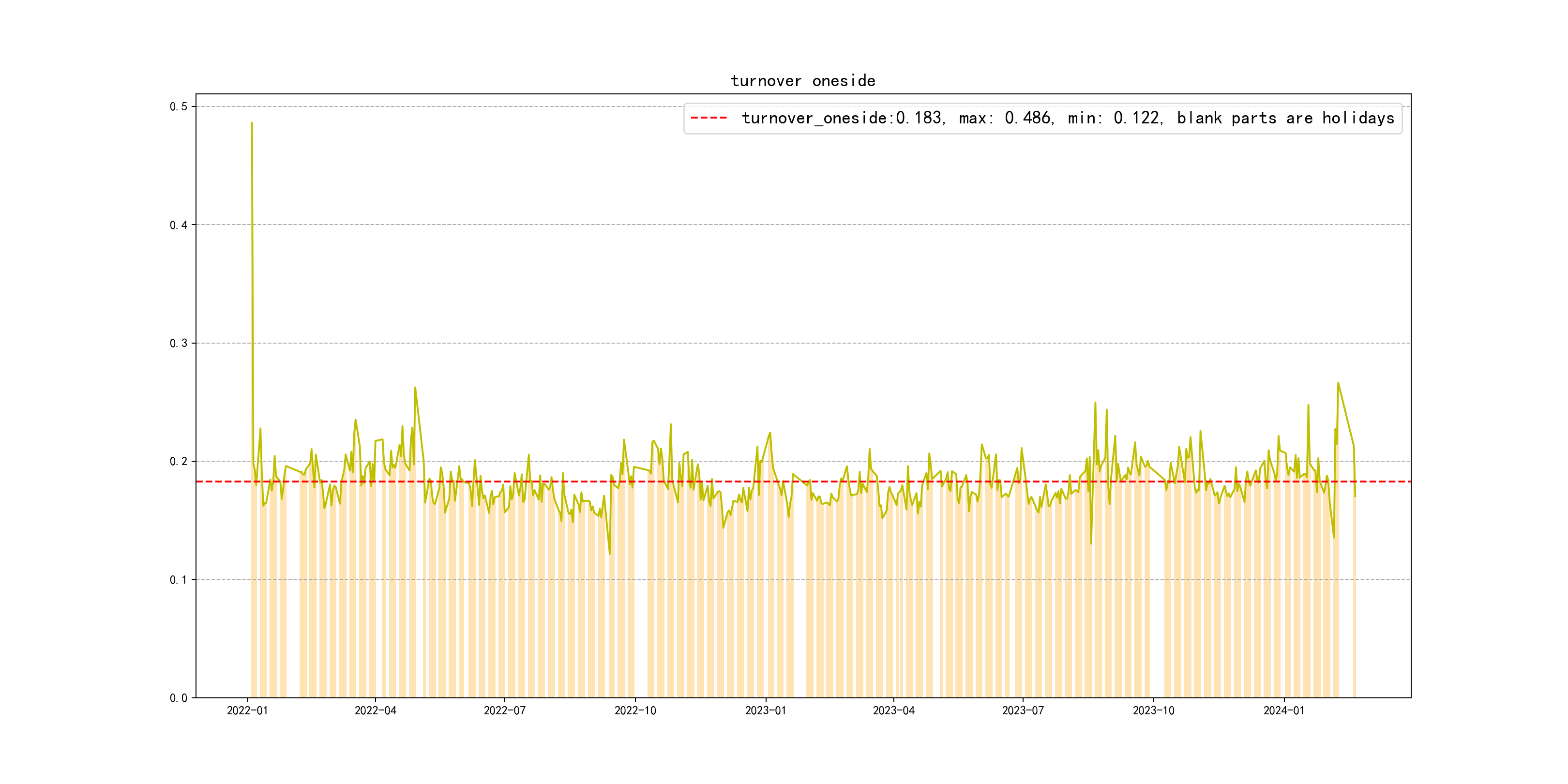Click the 0.5 y-axis tick label
This screenshot has width=1568, height=784.
pyautogui.click(x=179, y=106)
